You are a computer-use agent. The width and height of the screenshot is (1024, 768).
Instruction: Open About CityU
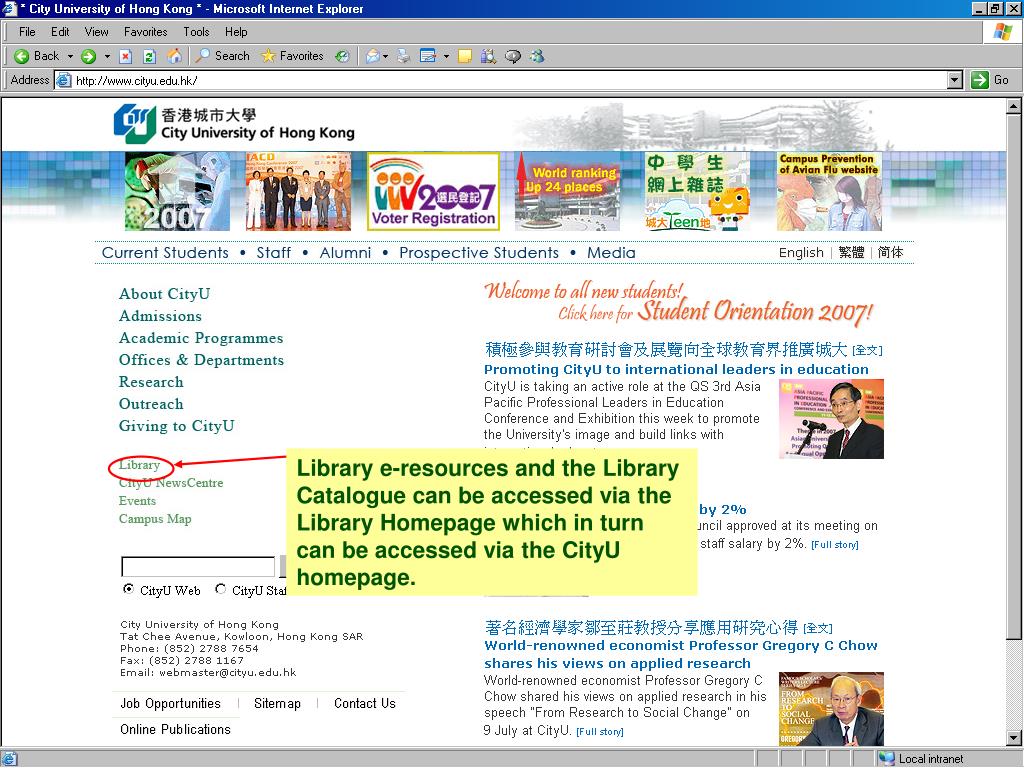(x=165, y=294)
